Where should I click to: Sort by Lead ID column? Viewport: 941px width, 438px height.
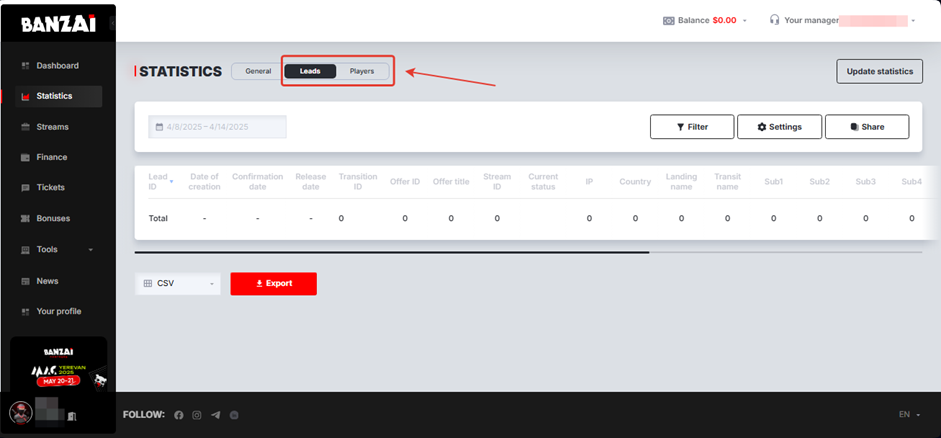click(161, 182)
